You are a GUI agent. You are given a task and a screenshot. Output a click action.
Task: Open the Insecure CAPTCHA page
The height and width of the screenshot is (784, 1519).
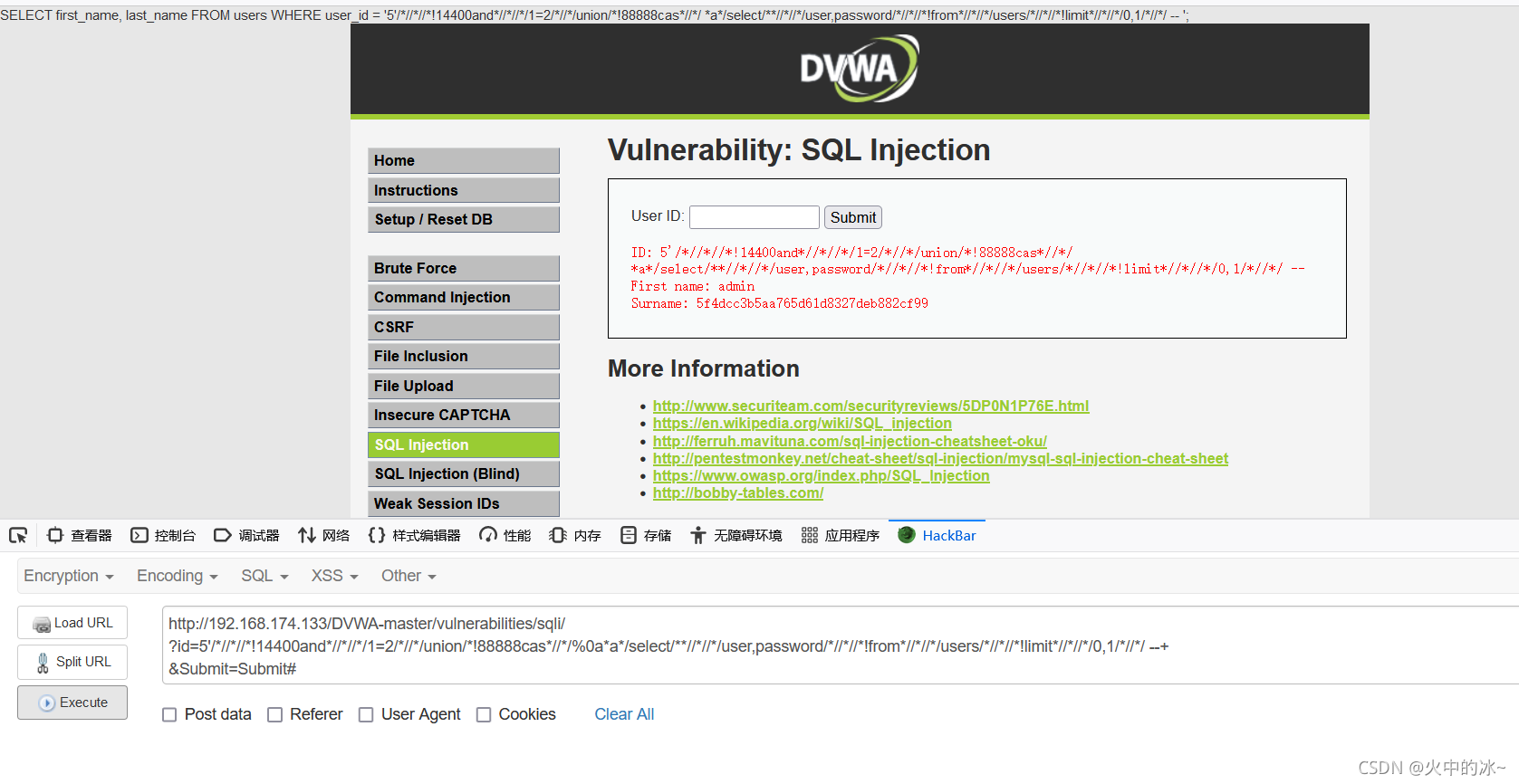[x=464, y=415]
